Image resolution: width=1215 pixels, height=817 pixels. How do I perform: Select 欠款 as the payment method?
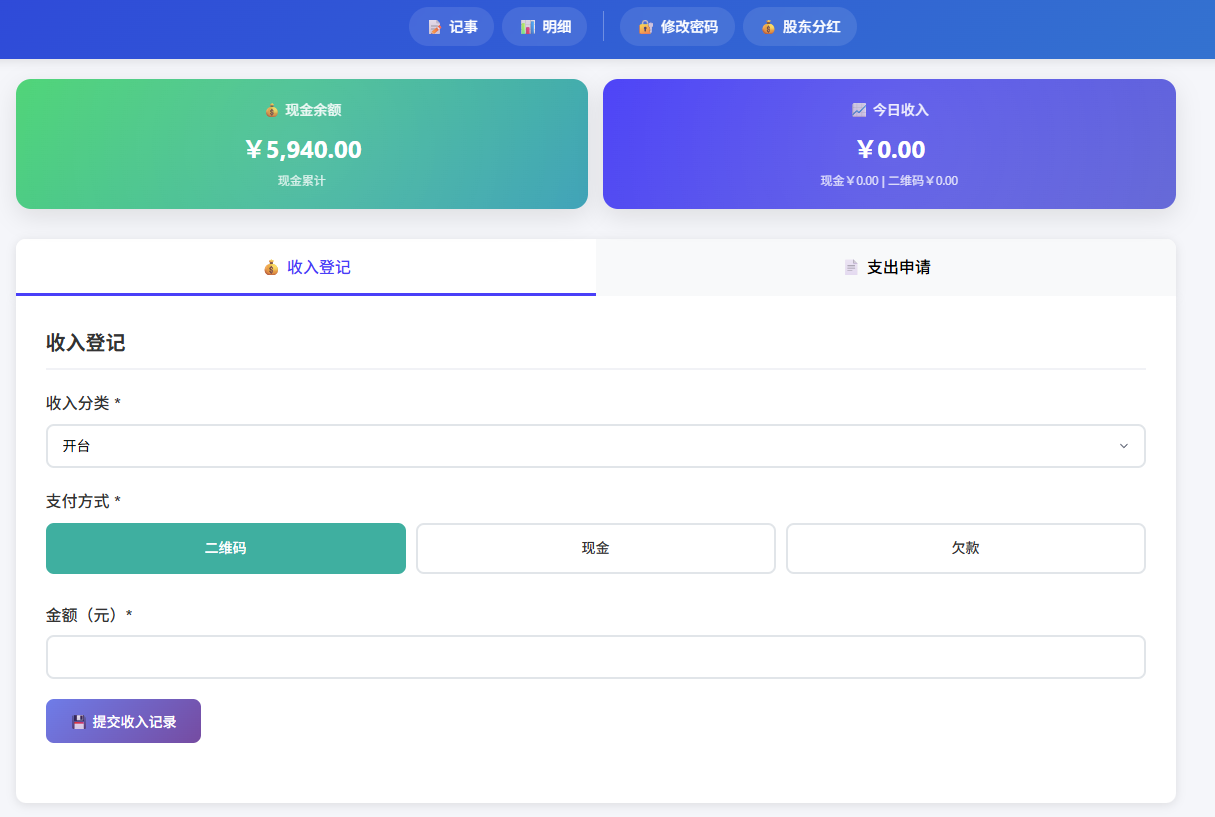[965, 548]
